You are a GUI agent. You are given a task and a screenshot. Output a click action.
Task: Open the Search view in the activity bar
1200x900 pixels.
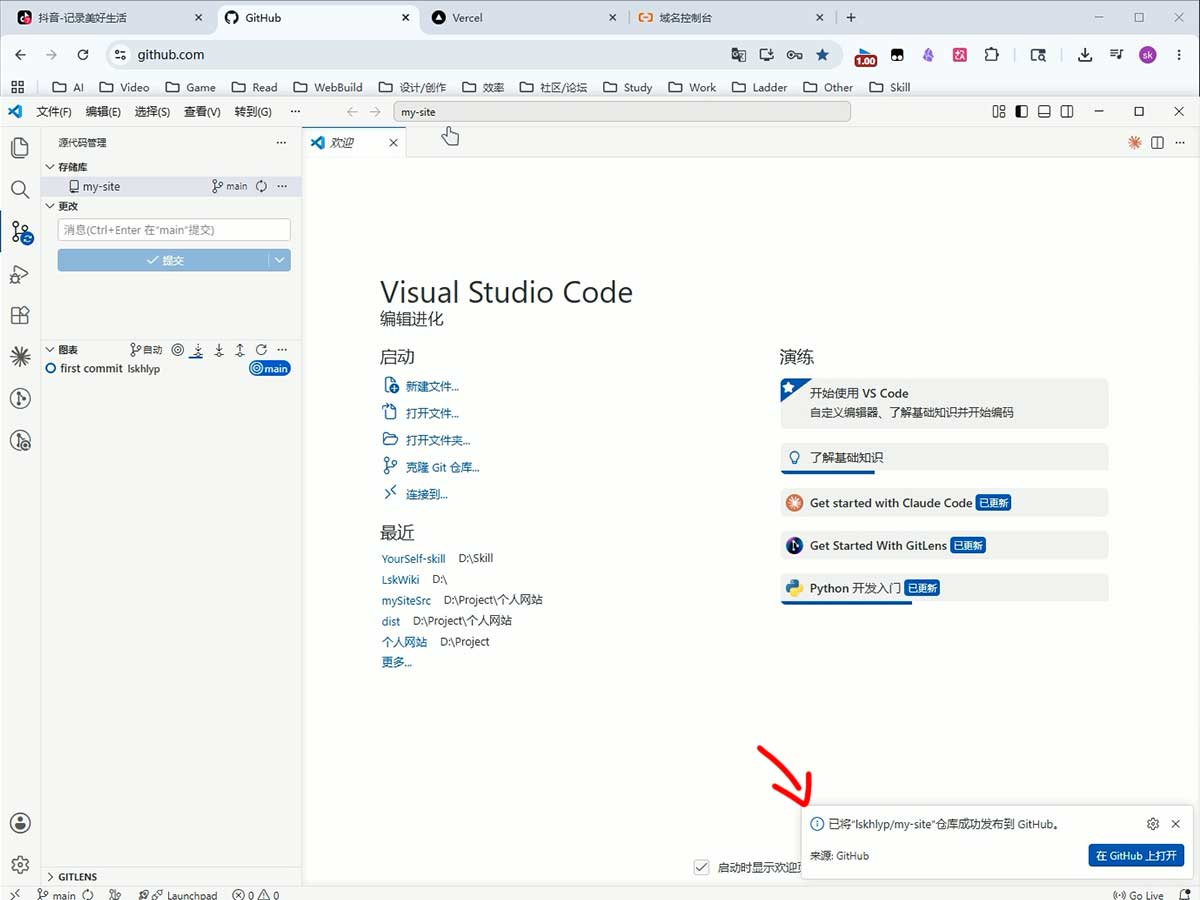[20, 189]
